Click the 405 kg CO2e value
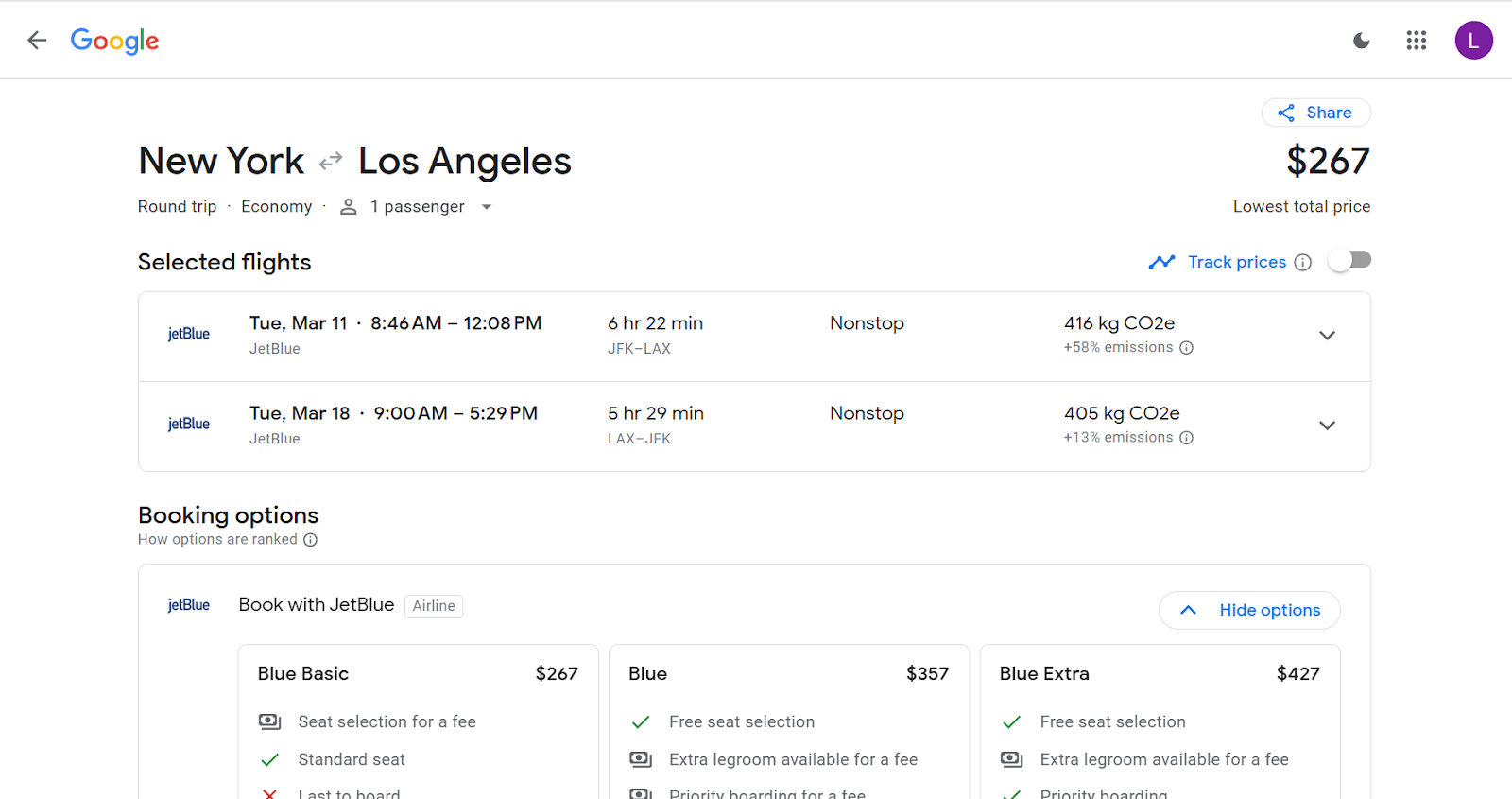This screenshot has height=799, width=1512. 1122,413
